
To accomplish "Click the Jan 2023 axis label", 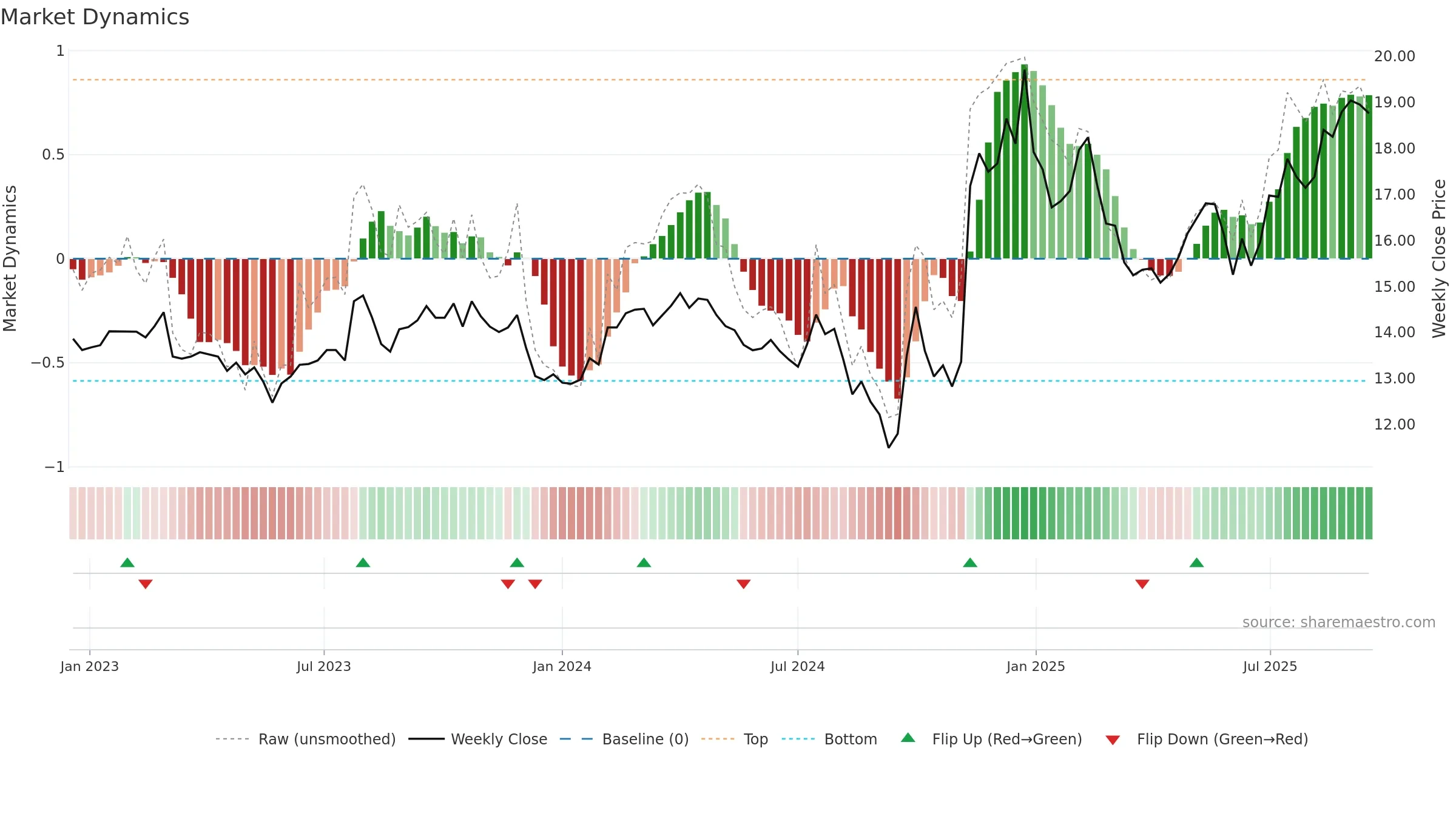I will pyautogui.click(x=90, y=666).
